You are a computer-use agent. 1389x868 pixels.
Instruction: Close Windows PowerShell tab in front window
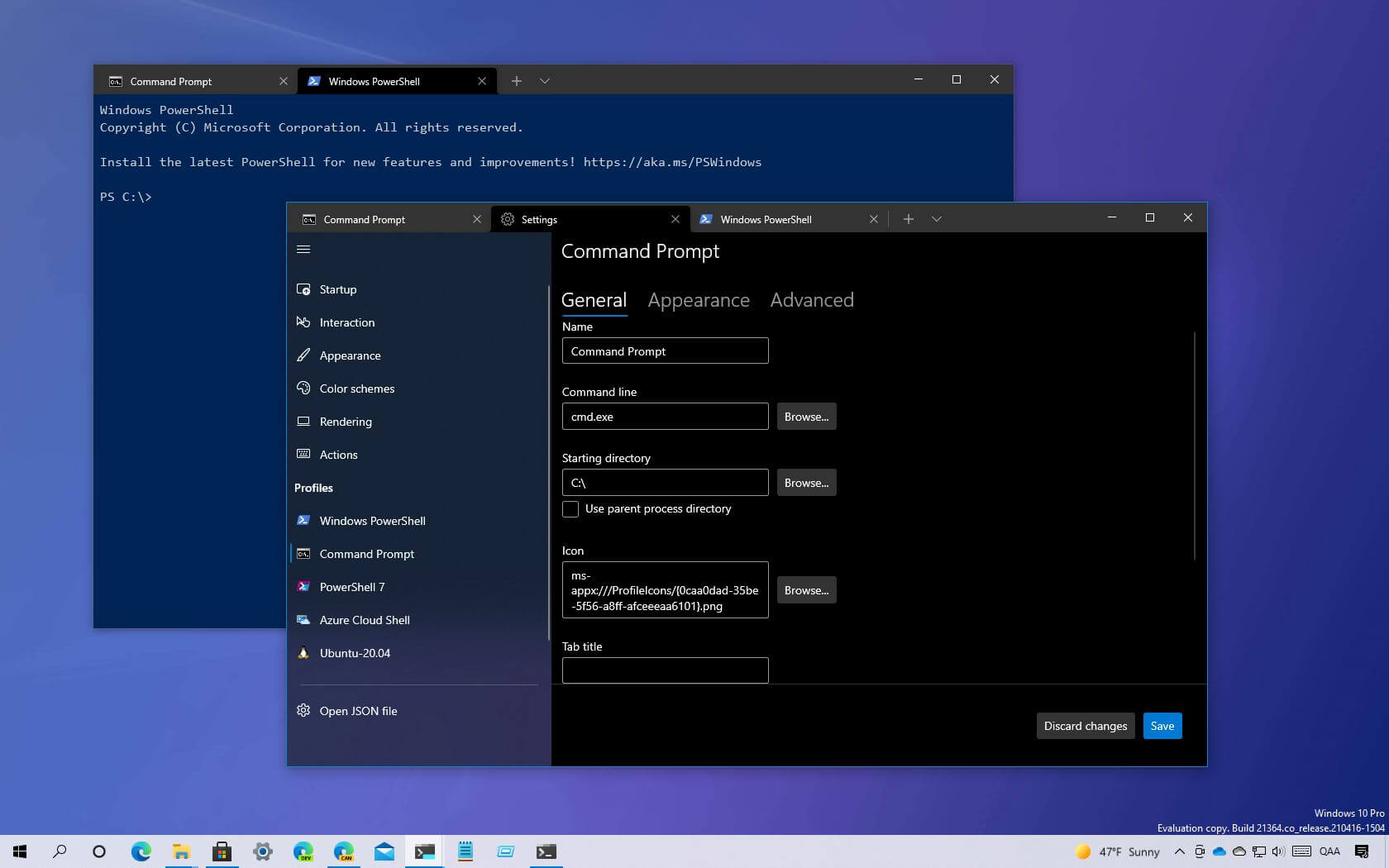pyautogui.click(x=874, y=219)
